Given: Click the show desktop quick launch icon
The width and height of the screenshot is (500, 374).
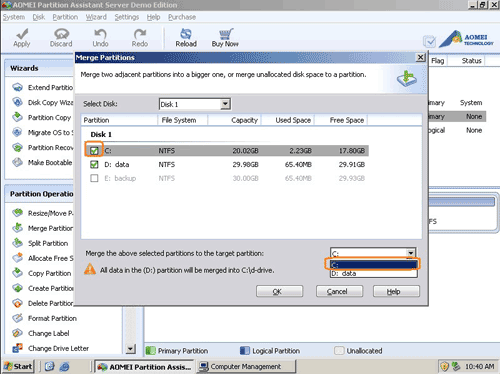Looking at the screenshot, I should pyautogui.click(x=50, y=367).
